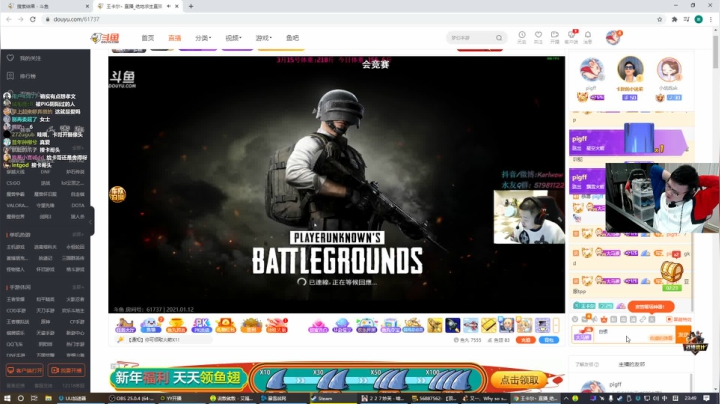Switch to the 主播的友邻 tab

click(631, 364)
